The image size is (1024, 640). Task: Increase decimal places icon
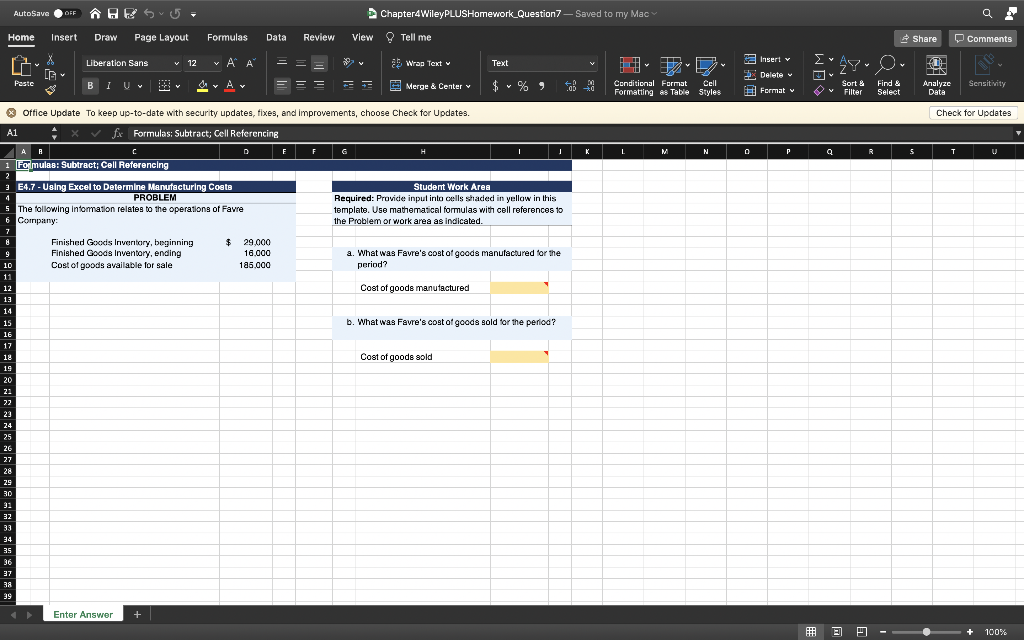click(570, 86)
